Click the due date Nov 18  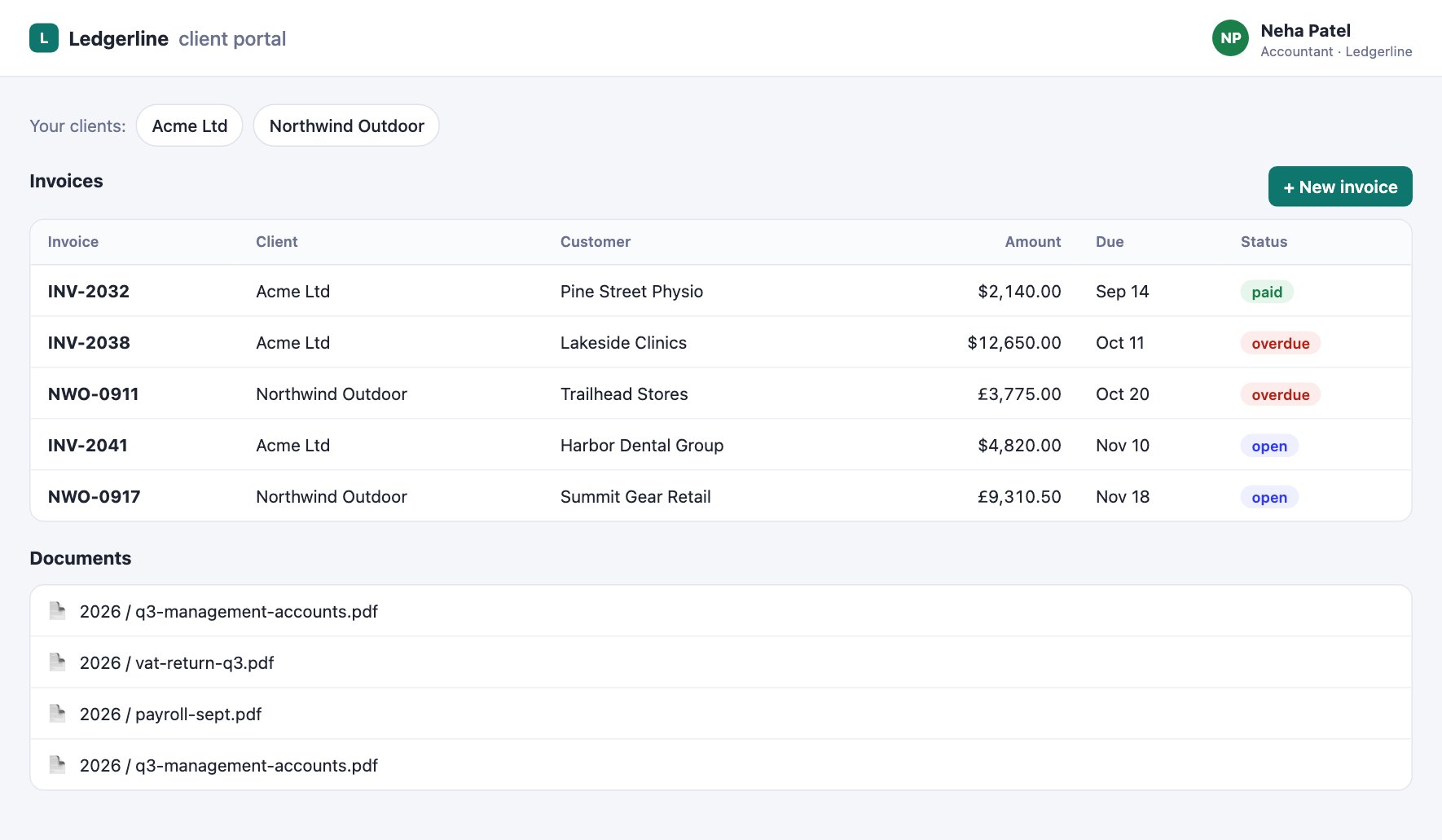tap(1123, 496)
